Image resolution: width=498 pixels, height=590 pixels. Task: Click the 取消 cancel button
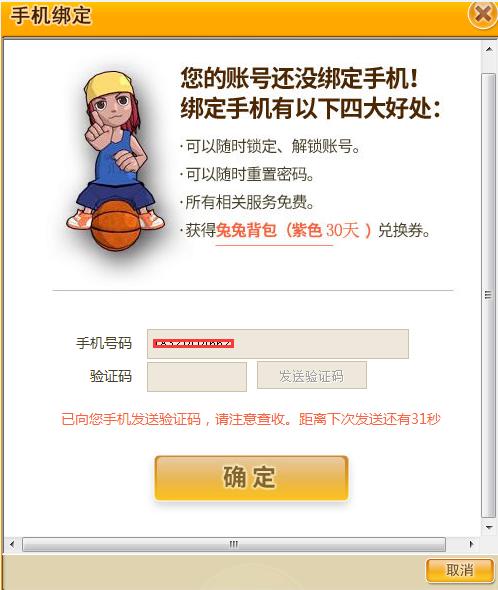[460, 570]
